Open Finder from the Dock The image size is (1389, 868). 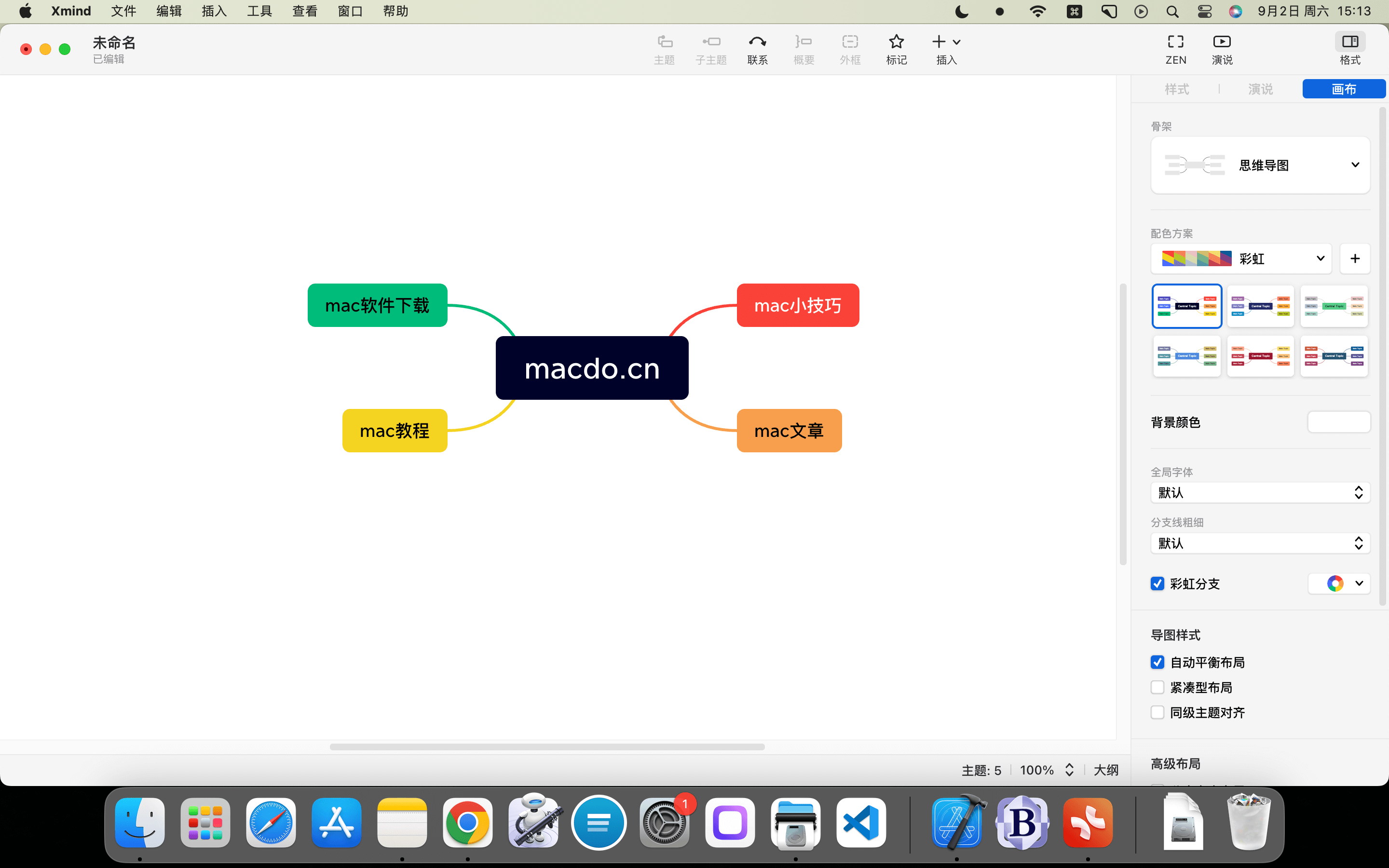(139, 822)
